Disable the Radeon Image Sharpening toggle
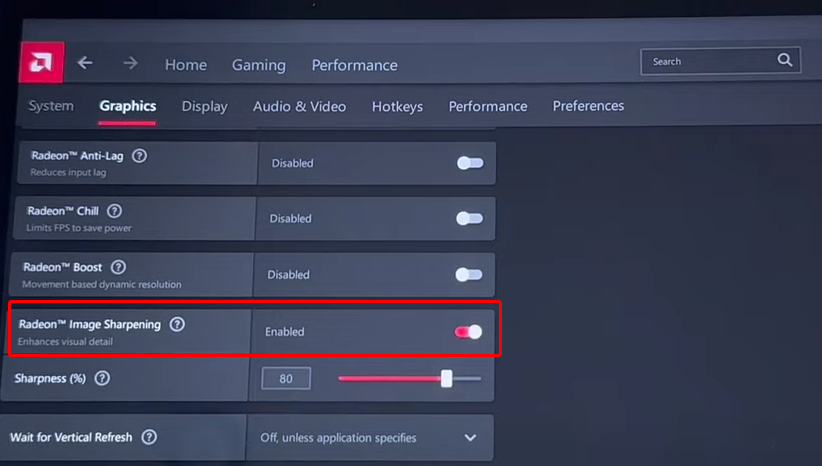Screen dimensions: 822x466 pyautogui.click(x=468, y=332)
